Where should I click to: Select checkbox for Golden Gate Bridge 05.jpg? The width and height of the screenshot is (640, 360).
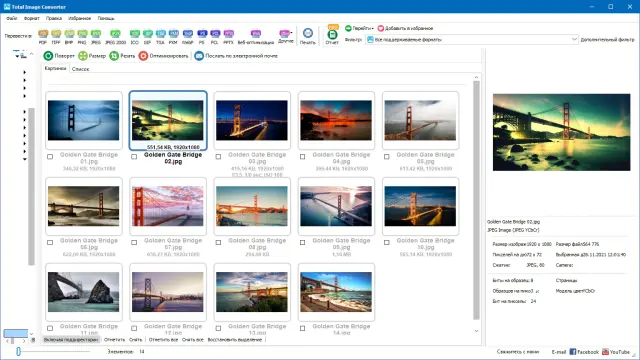click(387, 157)
